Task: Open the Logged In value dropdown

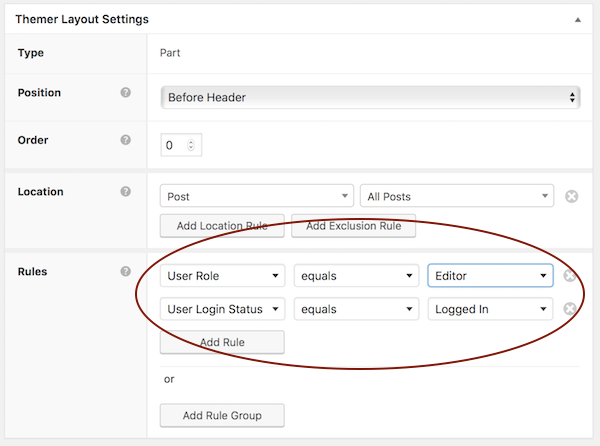Action: click(x=489, y=309)
